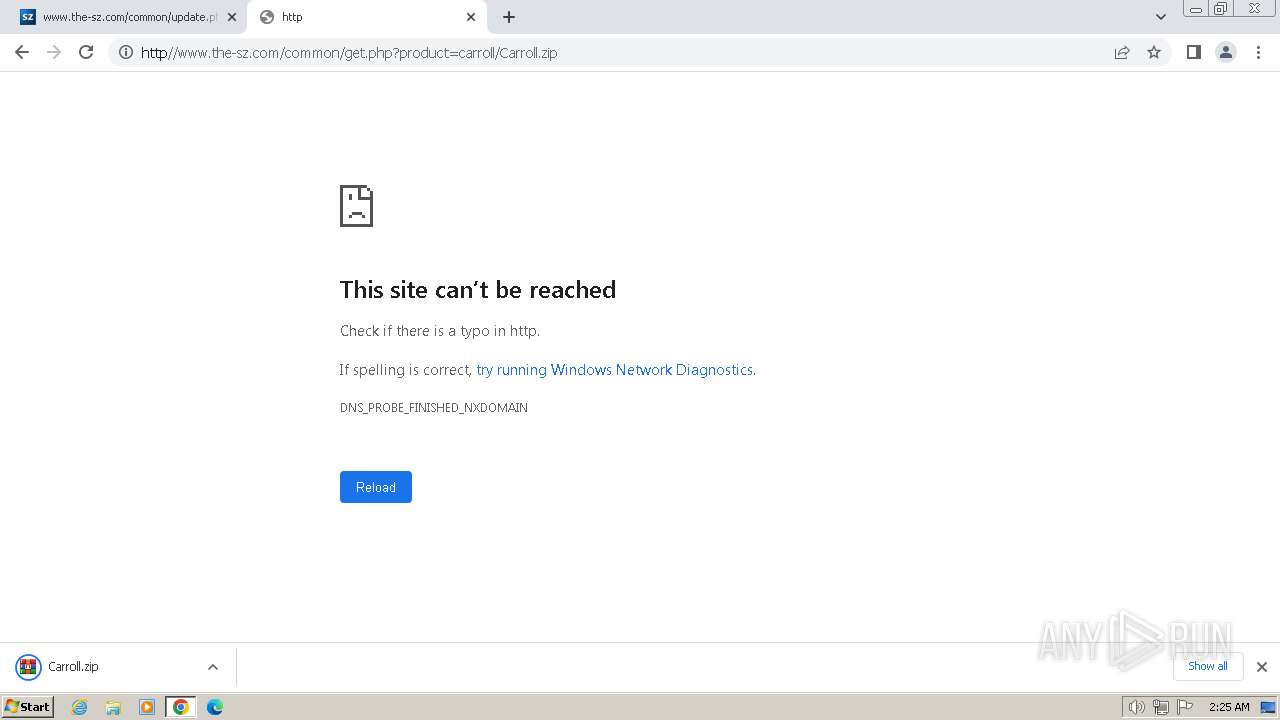Click the blue Reload button
Screen dimensions: 1280x720
[x=376, y=487]
